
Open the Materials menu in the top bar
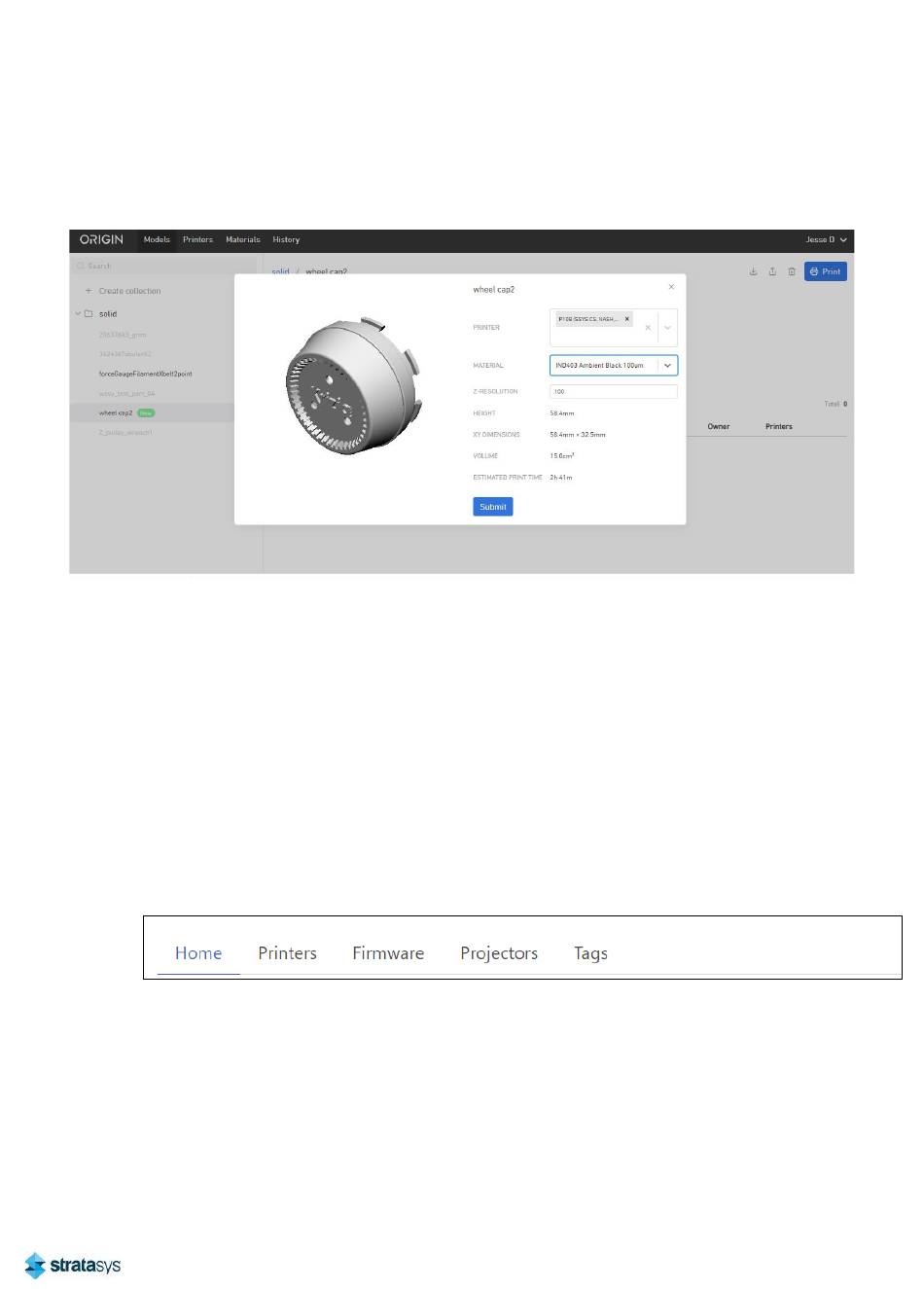pyautogui.click(x=243, y=239)
